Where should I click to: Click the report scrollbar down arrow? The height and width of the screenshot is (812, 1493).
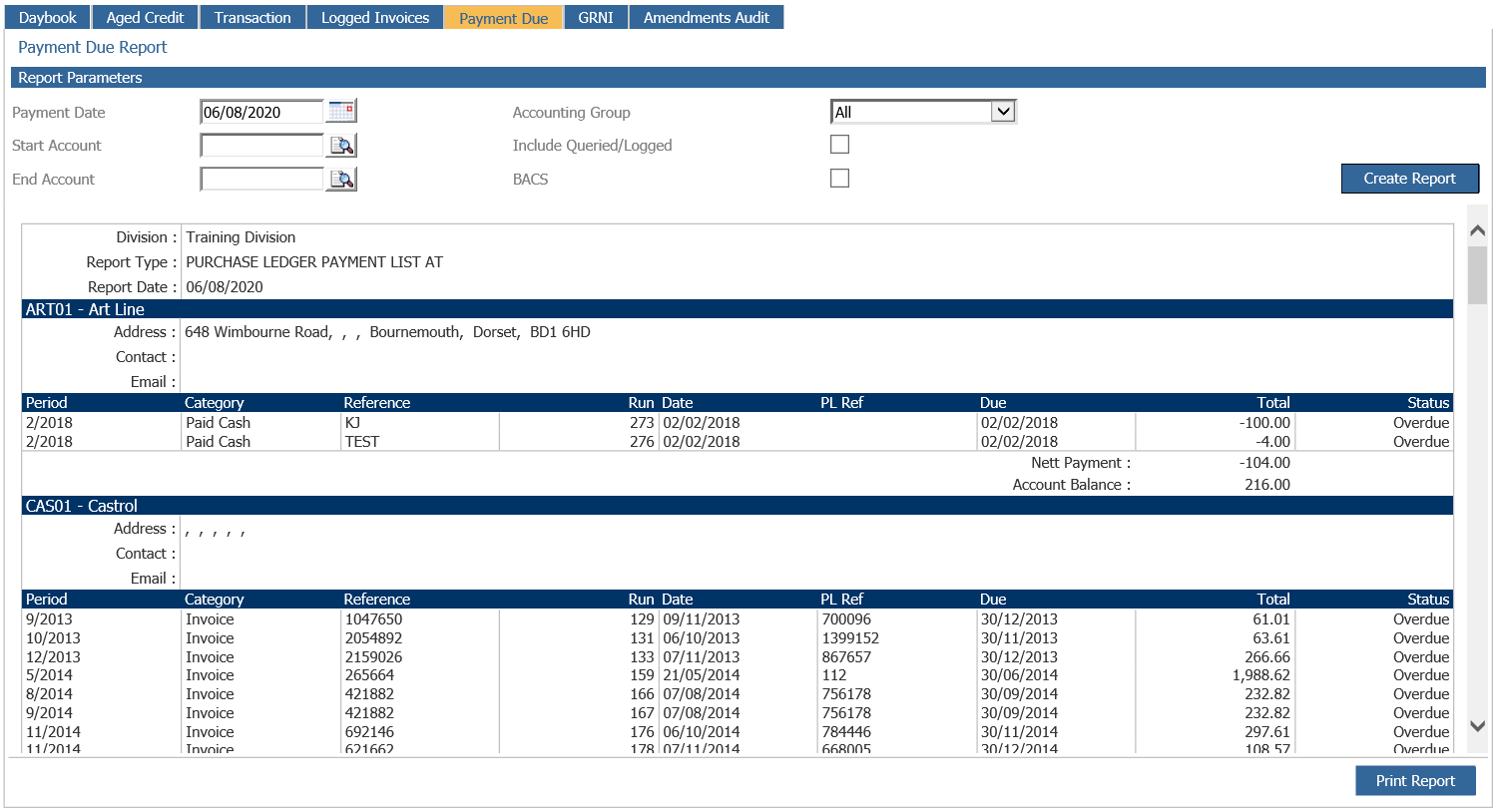tap(1477, 726)
